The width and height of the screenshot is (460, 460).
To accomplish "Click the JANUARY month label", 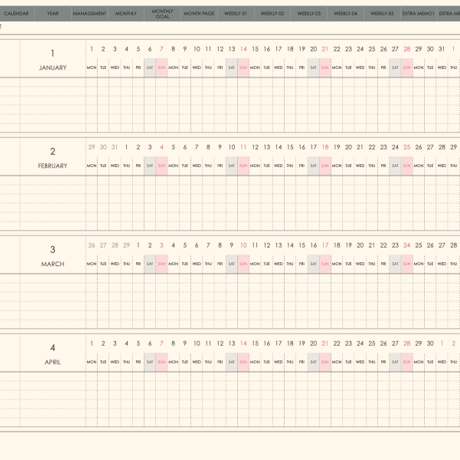I will [x=53, y=68].
